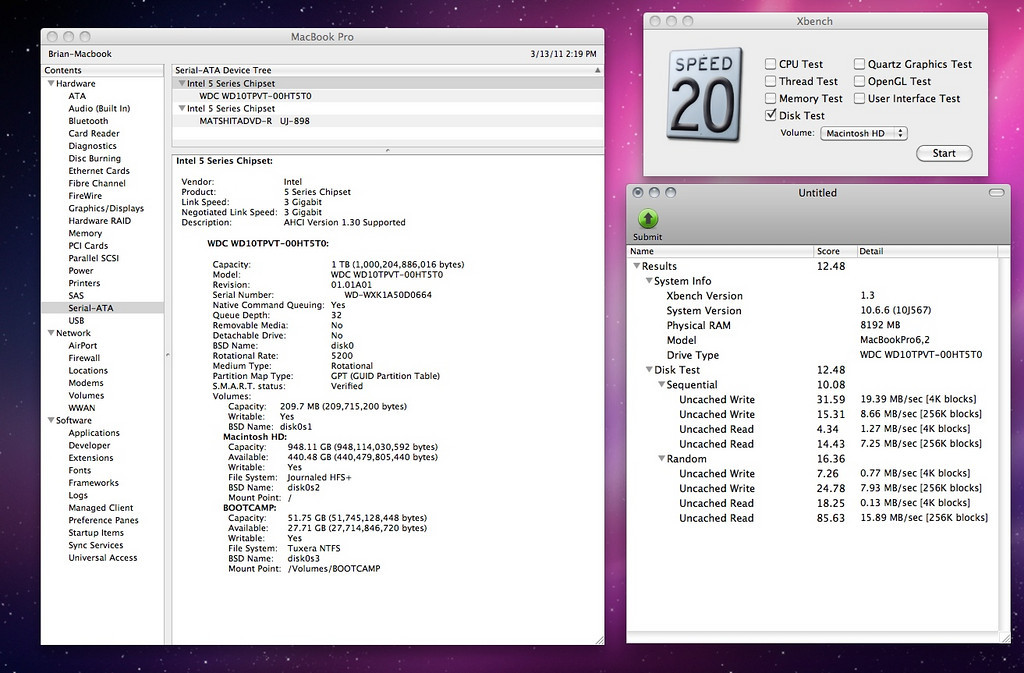Select ATA in the Hardware list
Image resolution: width=1024 pixels, height=673 pixels.
coord(77,96)
